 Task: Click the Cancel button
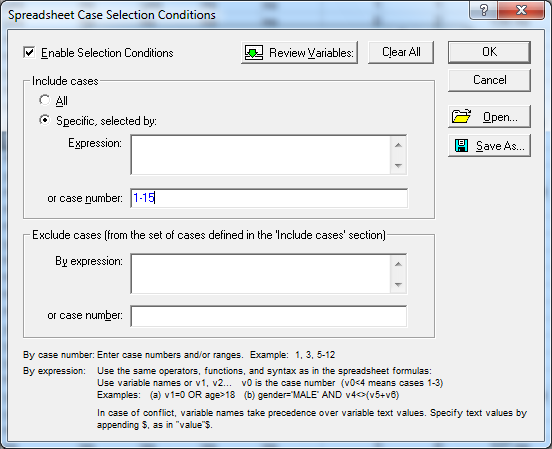[x=489, y=80]
